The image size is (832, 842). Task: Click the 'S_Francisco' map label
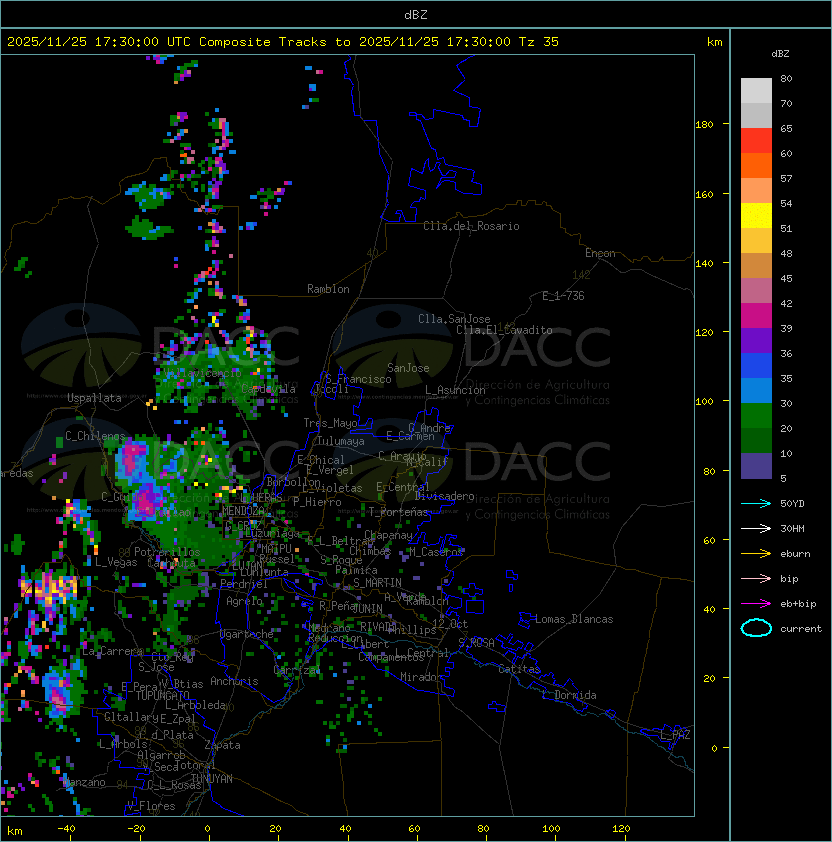pyautogui.click(x=358, y=379)
